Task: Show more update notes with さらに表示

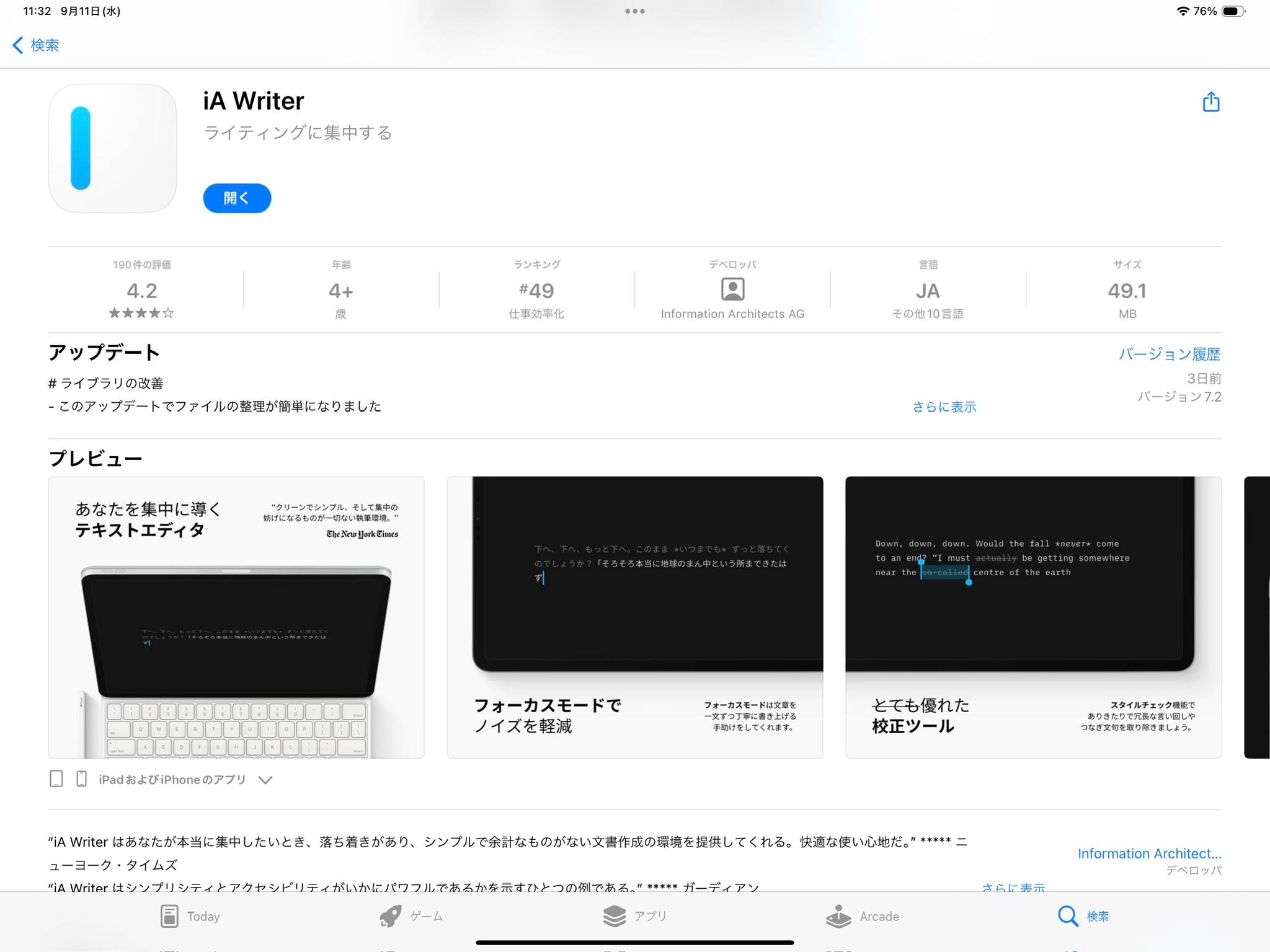Action: click(944, 407)
